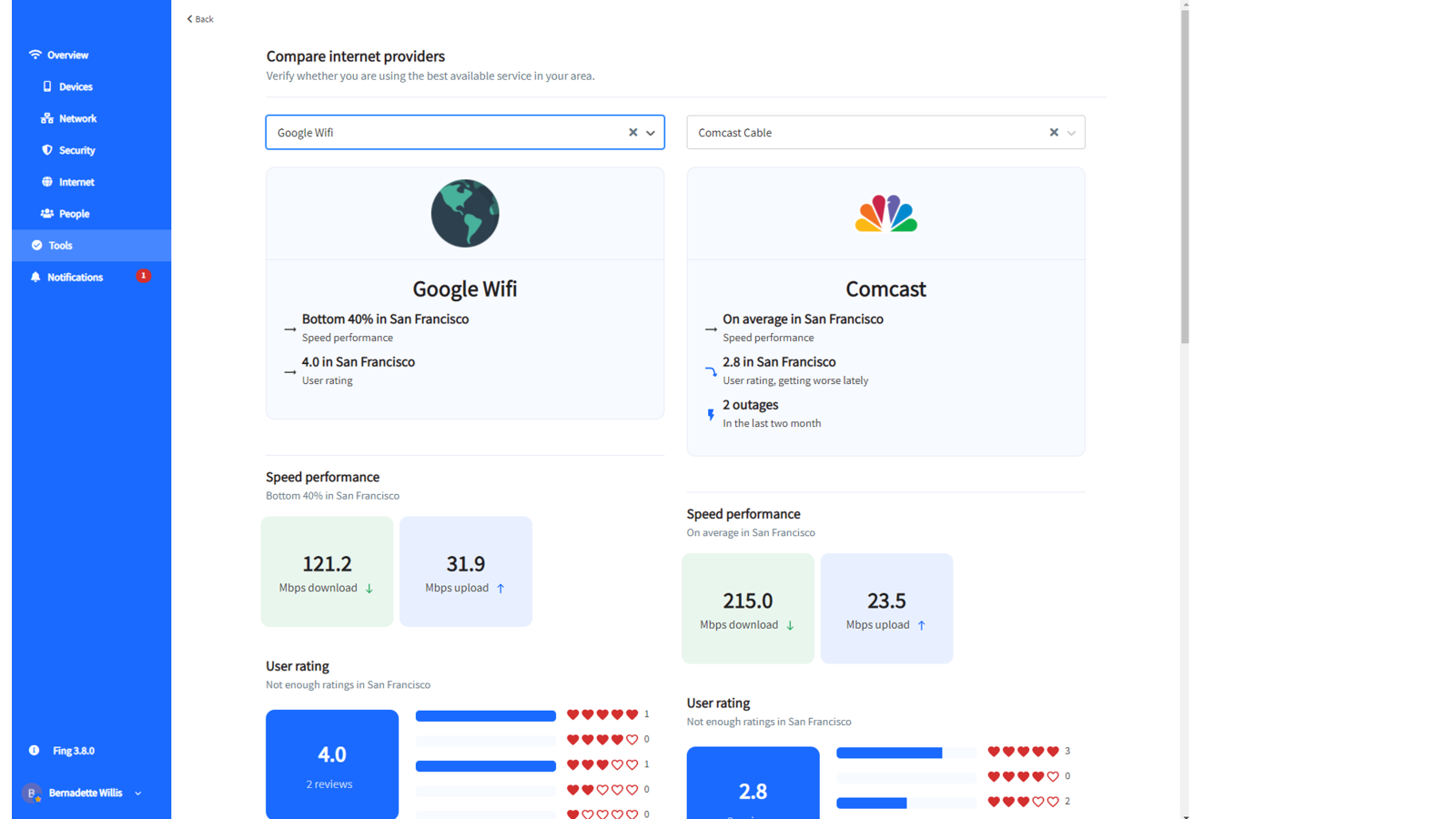Click the Google Wifi globe logo
The height and width of the screenshot is (819, 1456).
coord(465,214)
